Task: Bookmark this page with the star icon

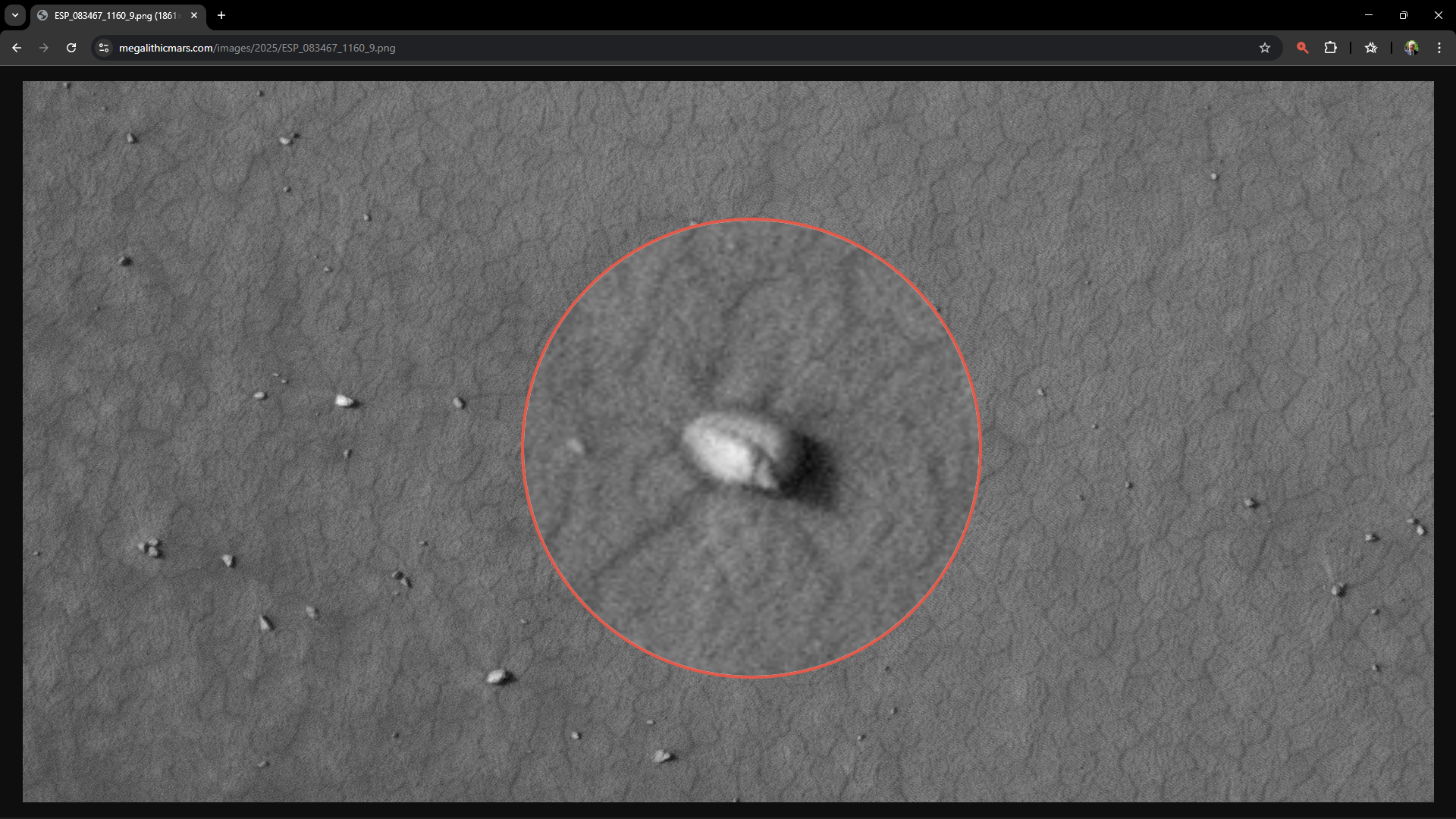Action: pos(1264,48)
